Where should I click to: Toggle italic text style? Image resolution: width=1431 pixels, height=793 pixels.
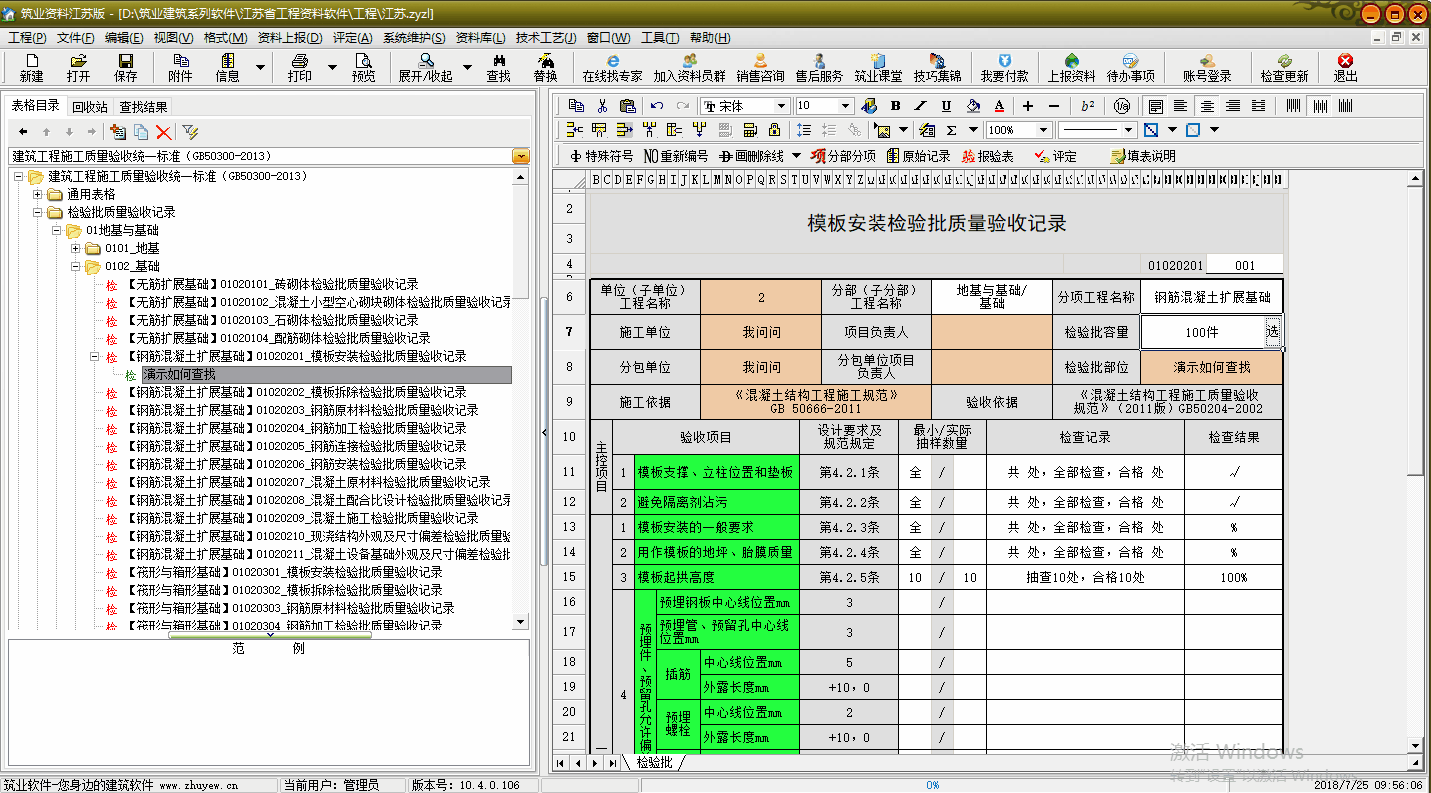[920, 106]
